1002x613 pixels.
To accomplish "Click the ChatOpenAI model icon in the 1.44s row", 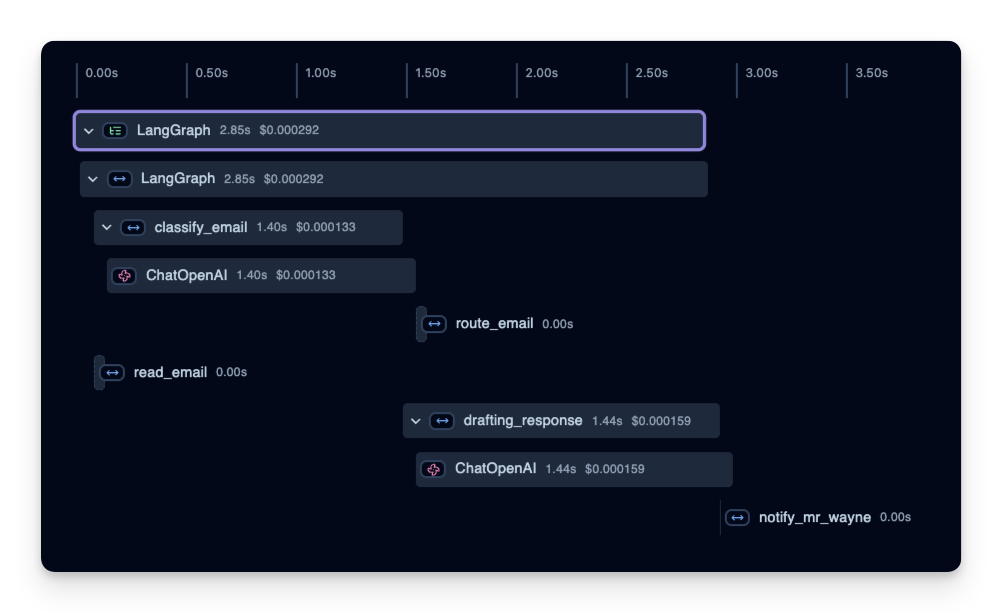I will (433, 469).
